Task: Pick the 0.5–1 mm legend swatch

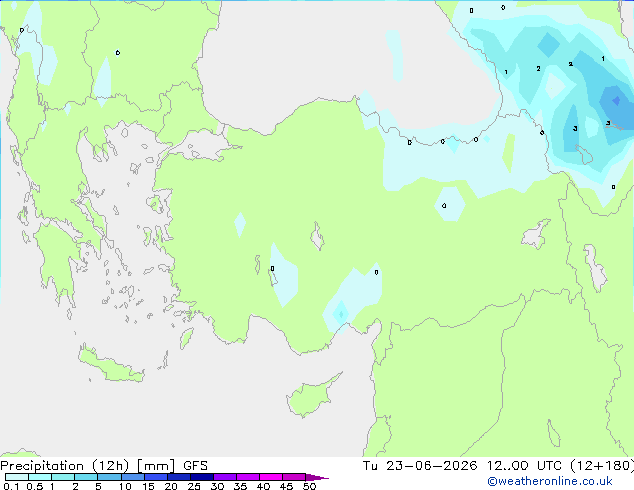Action: click(40, 477)
